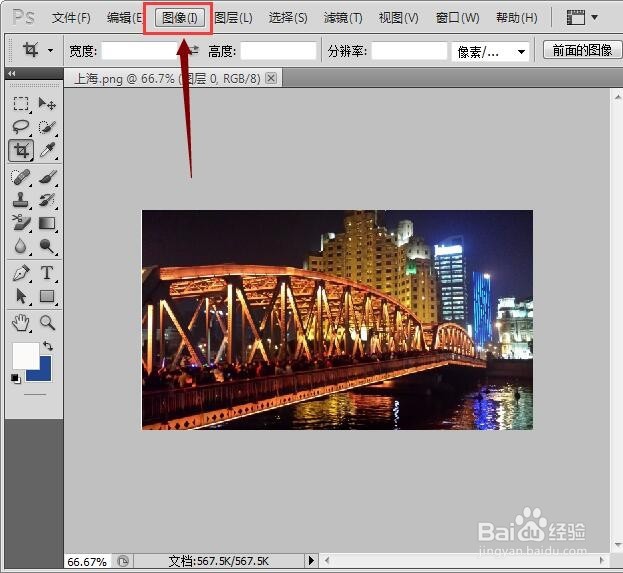Screen dimensions: 623x573
Task: Select the Horizontal Type tool
Action: (47, 273)
